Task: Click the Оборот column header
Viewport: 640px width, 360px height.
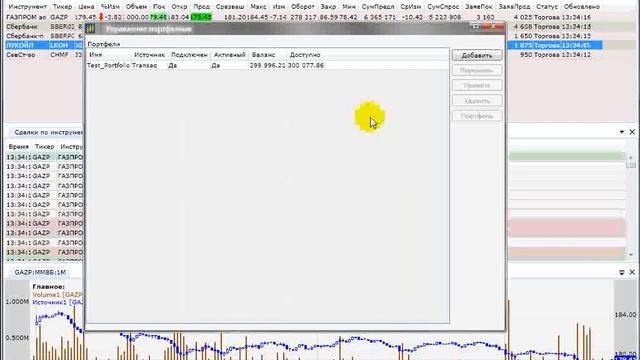Action: click(303, 7)
